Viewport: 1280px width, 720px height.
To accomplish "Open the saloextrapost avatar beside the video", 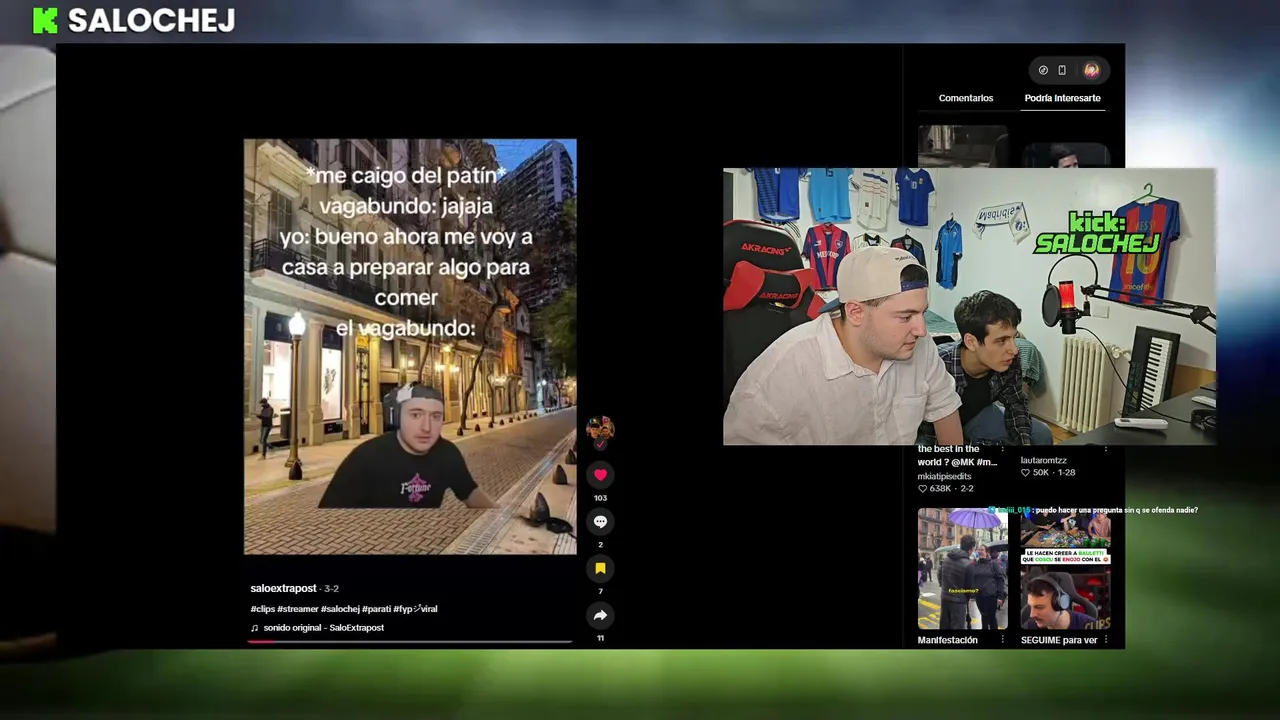I will pyautogui.click(x=600, y=430).
